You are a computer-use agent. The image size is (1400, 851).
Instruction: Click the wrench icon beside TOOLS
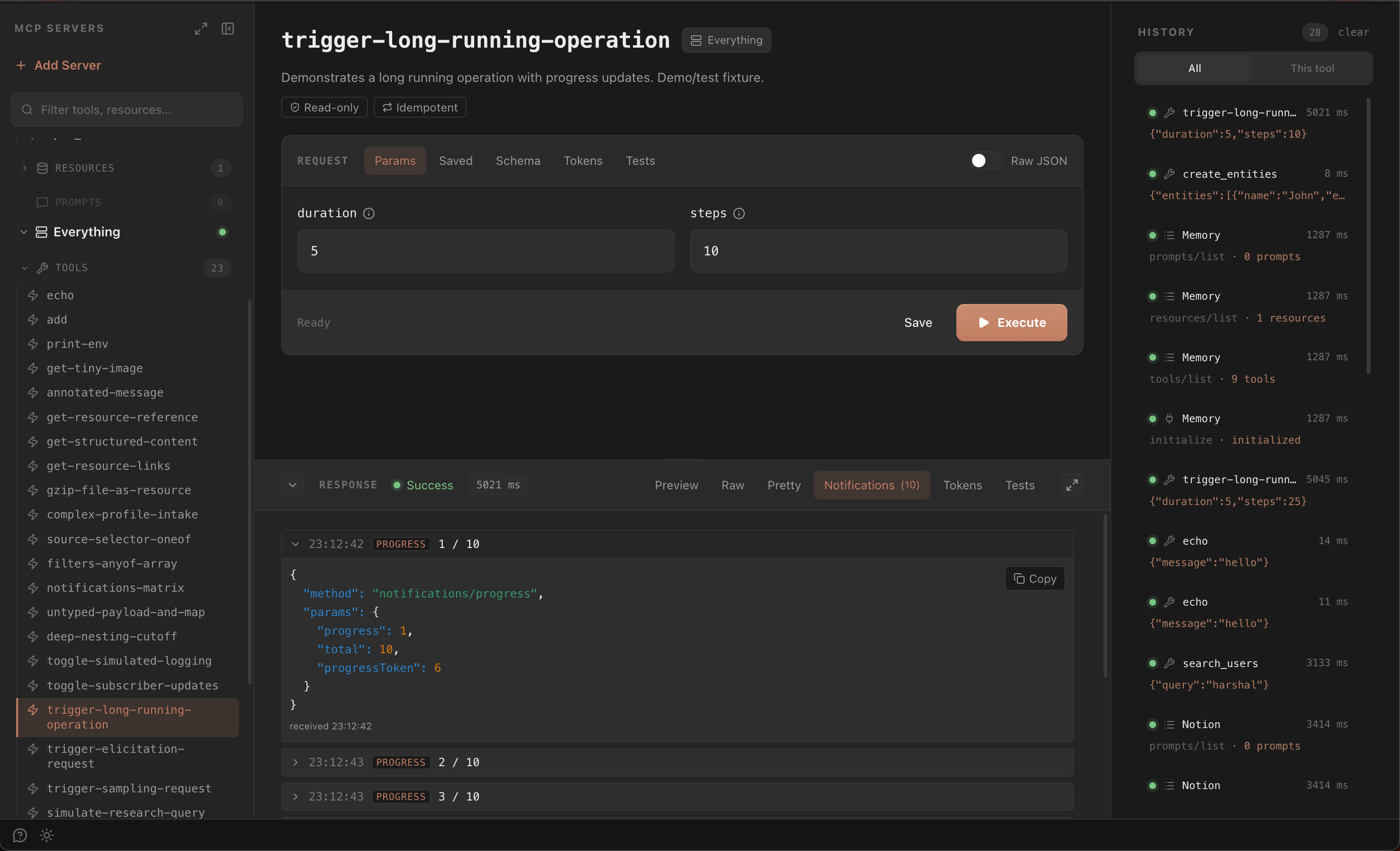click(x=42, y=268)
